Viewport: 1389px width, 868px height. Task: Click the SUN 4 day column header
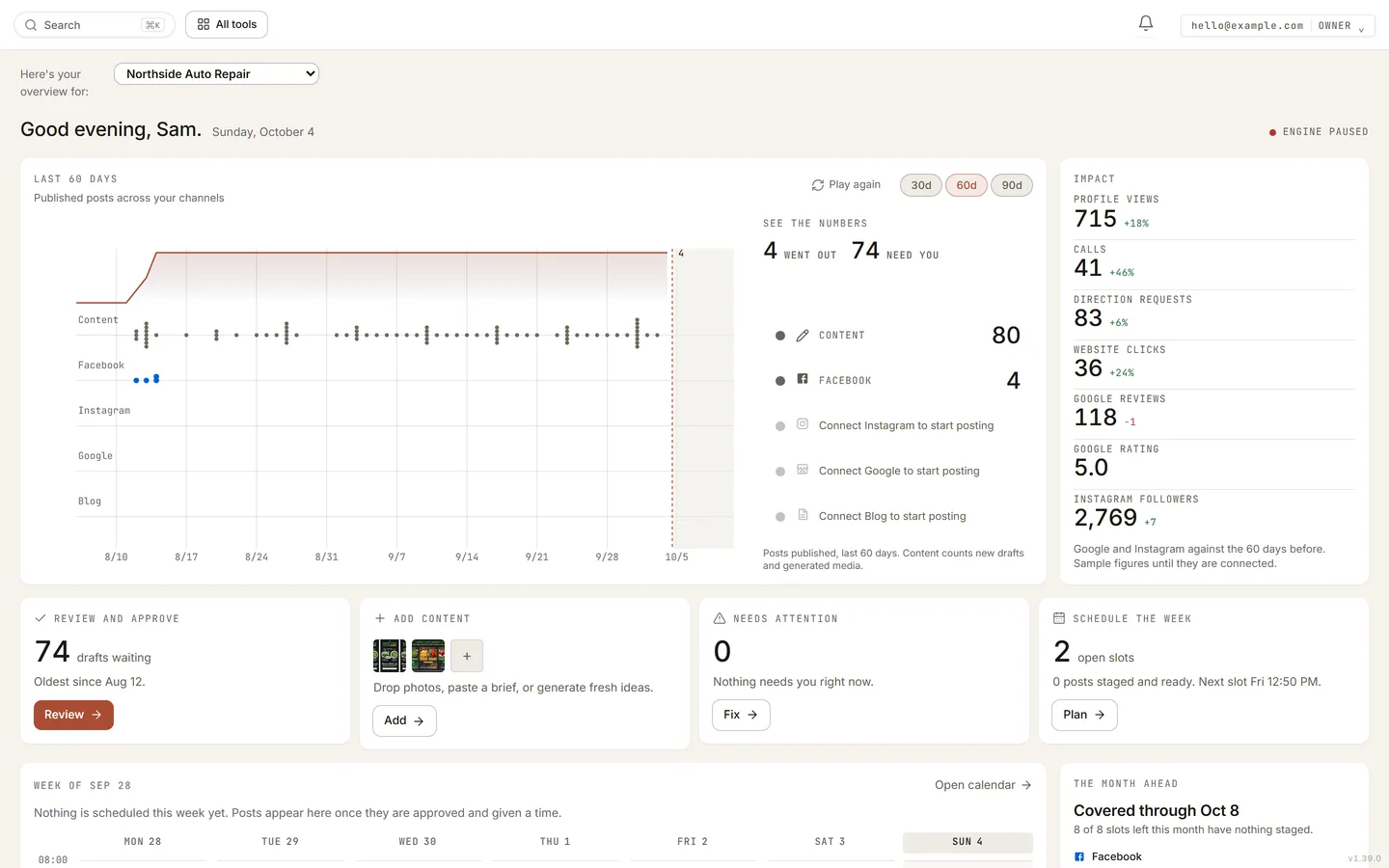(x=967, y=842)
